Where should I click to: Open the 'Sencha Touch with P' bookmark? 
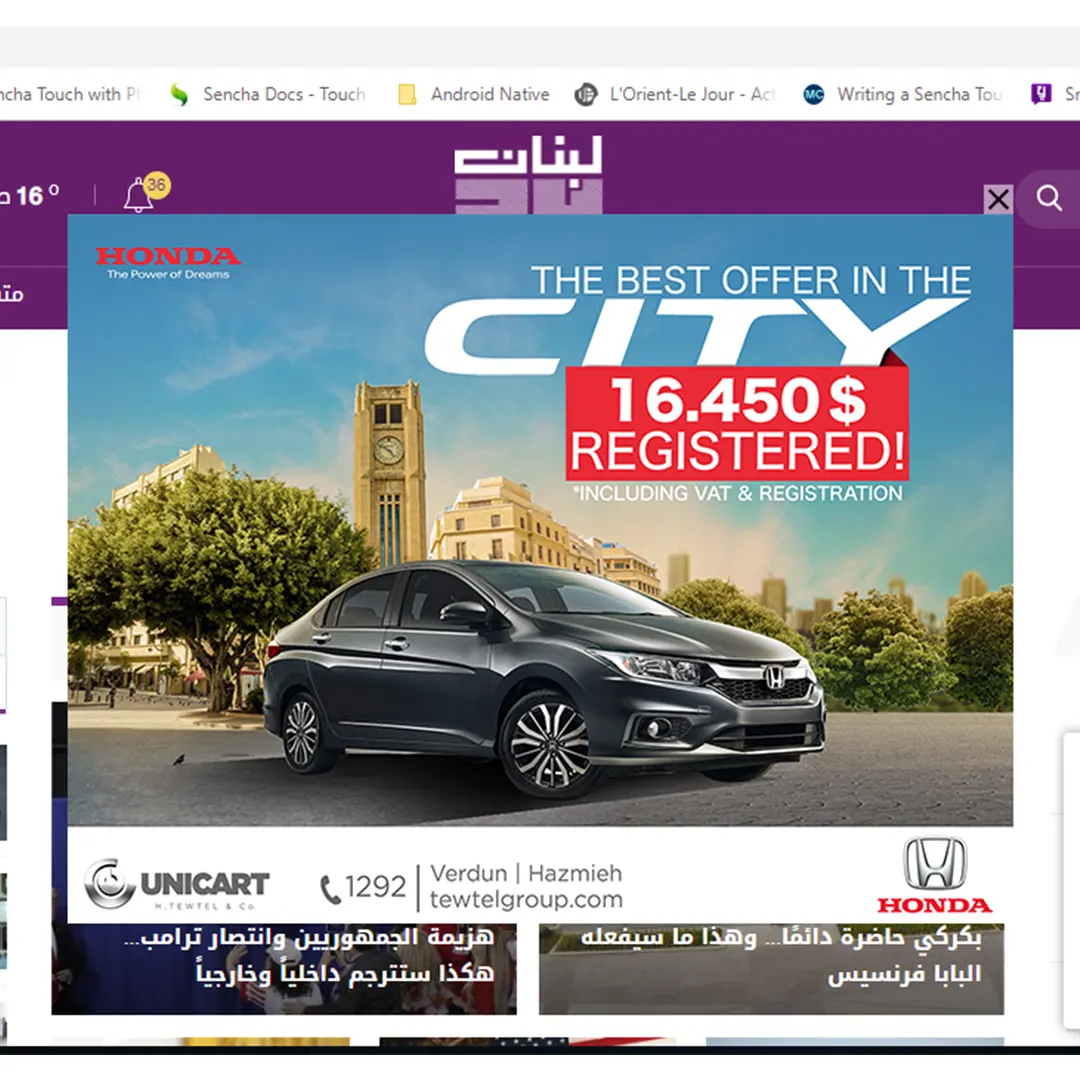point(66,94)
